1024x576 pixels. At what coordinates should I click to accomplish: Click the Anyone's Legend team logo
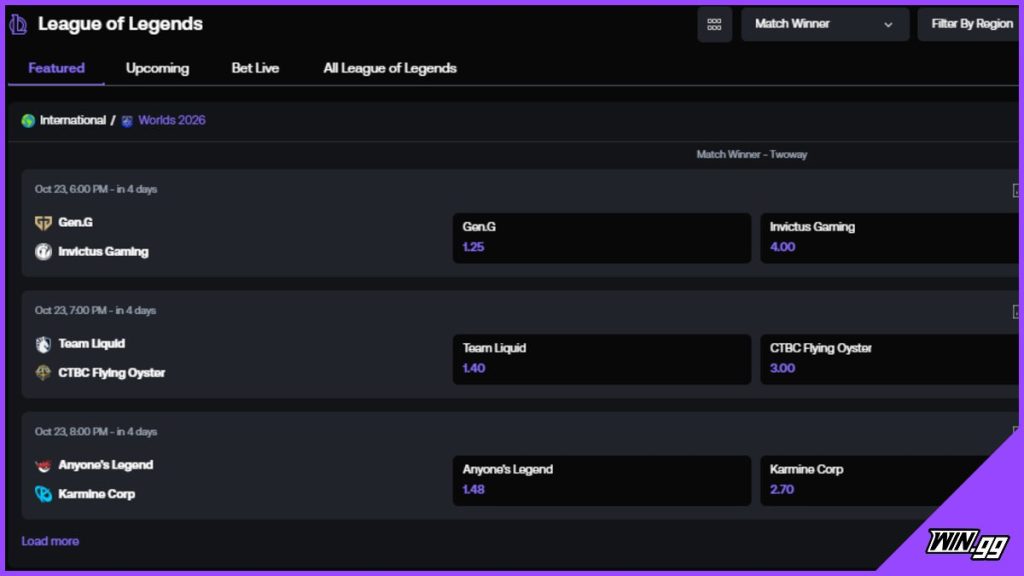point(43,466)
